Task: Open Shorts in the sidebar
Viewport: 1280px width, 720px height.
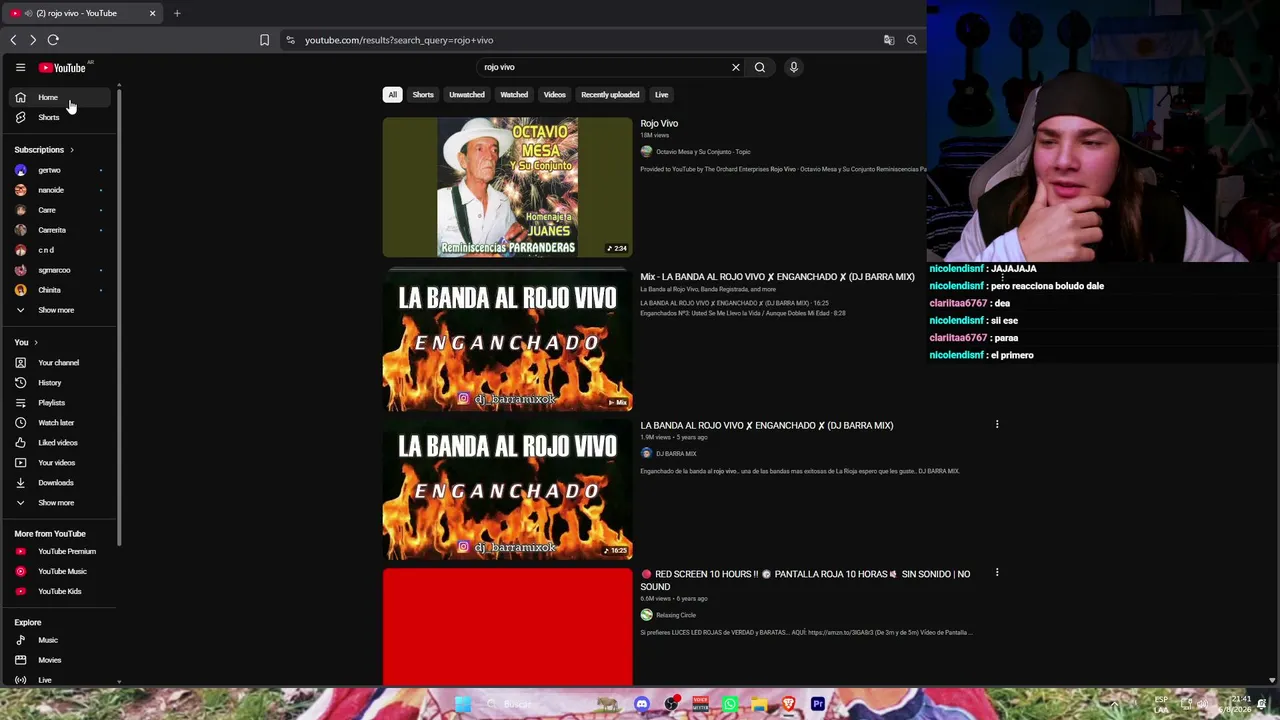Action: pos(60,117)
